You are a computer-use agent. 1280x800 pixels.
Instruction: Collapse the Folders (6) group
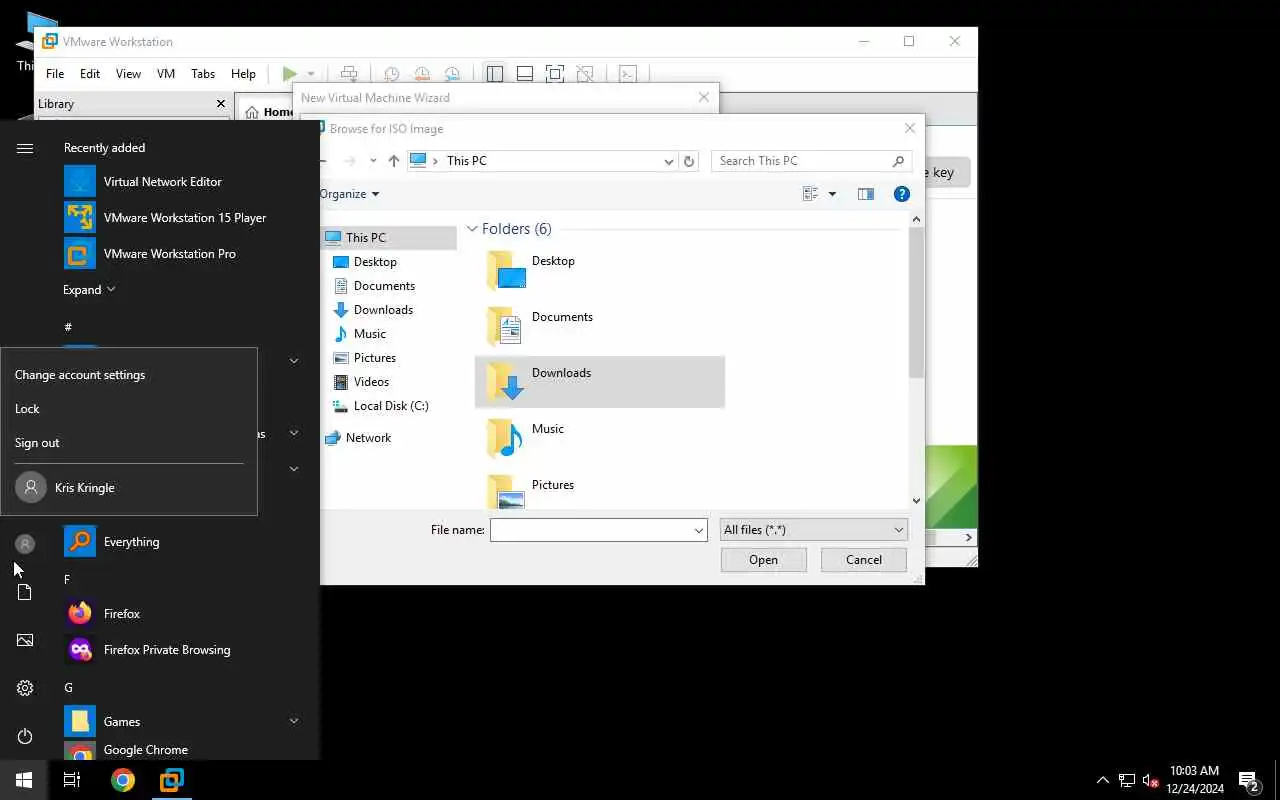pos(472,229)
